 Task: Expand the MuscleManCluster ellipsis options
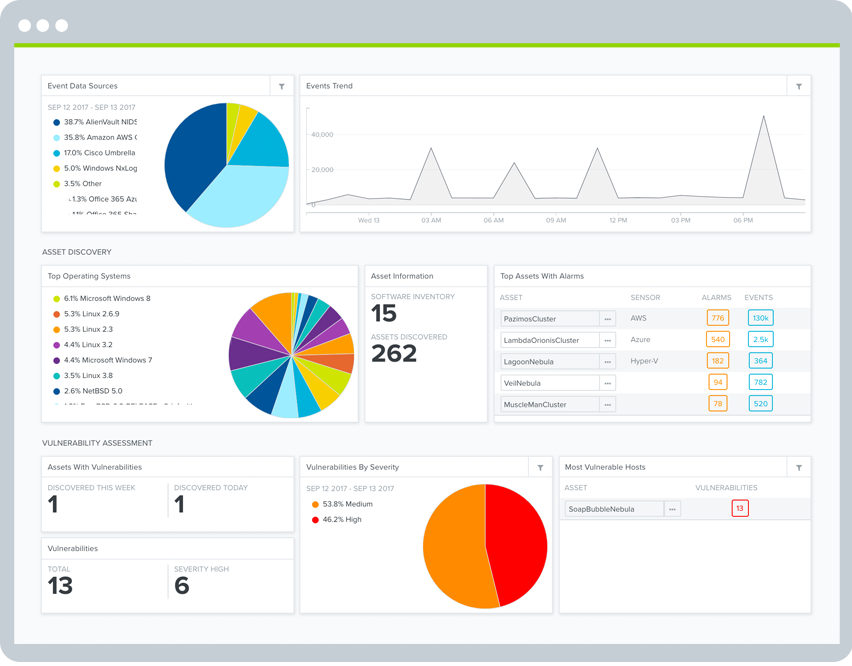tap(607, 405)
